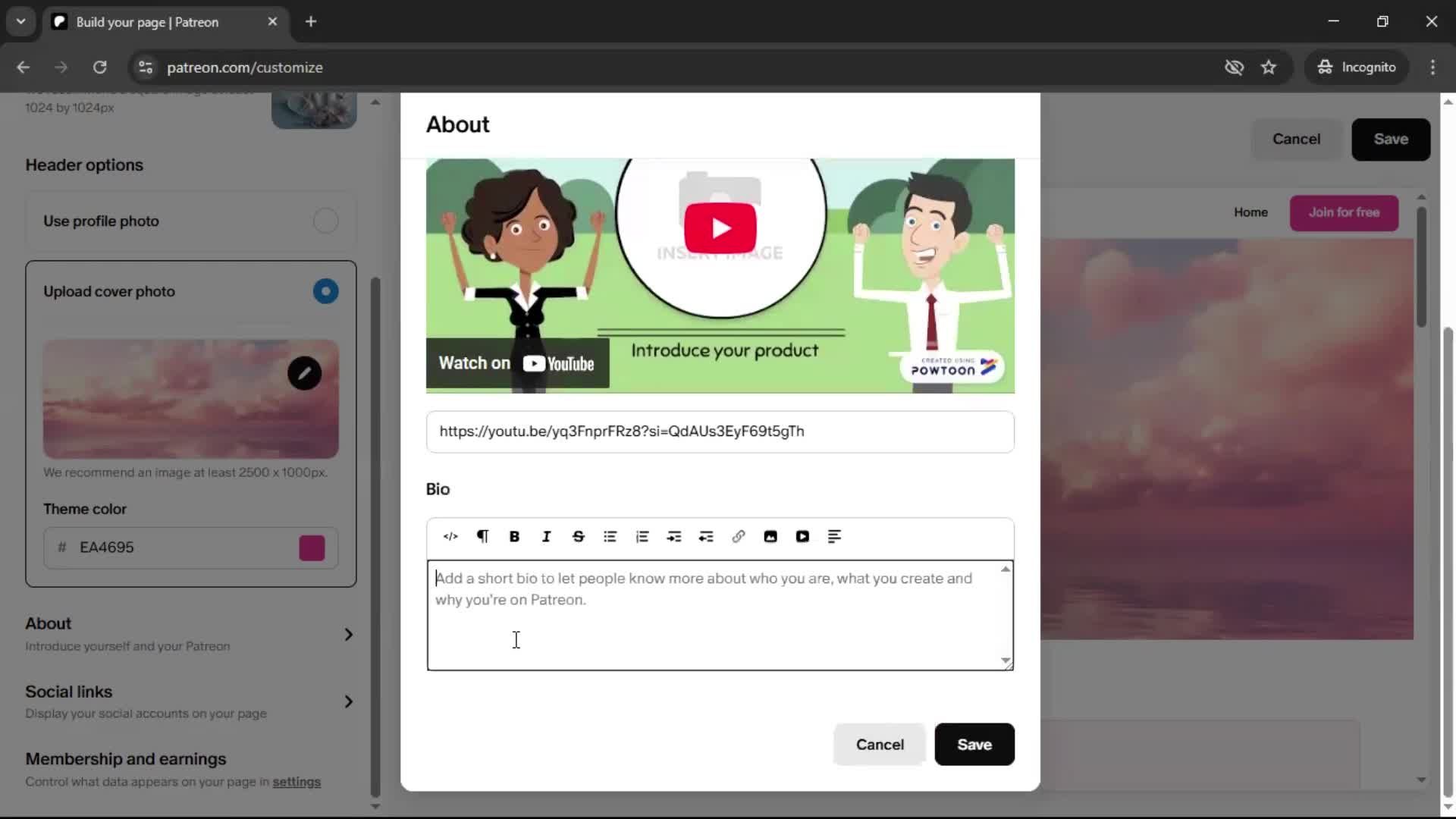1456x819 pixels.
Task: Increase indent in bio editor
Action: point(674,536)
